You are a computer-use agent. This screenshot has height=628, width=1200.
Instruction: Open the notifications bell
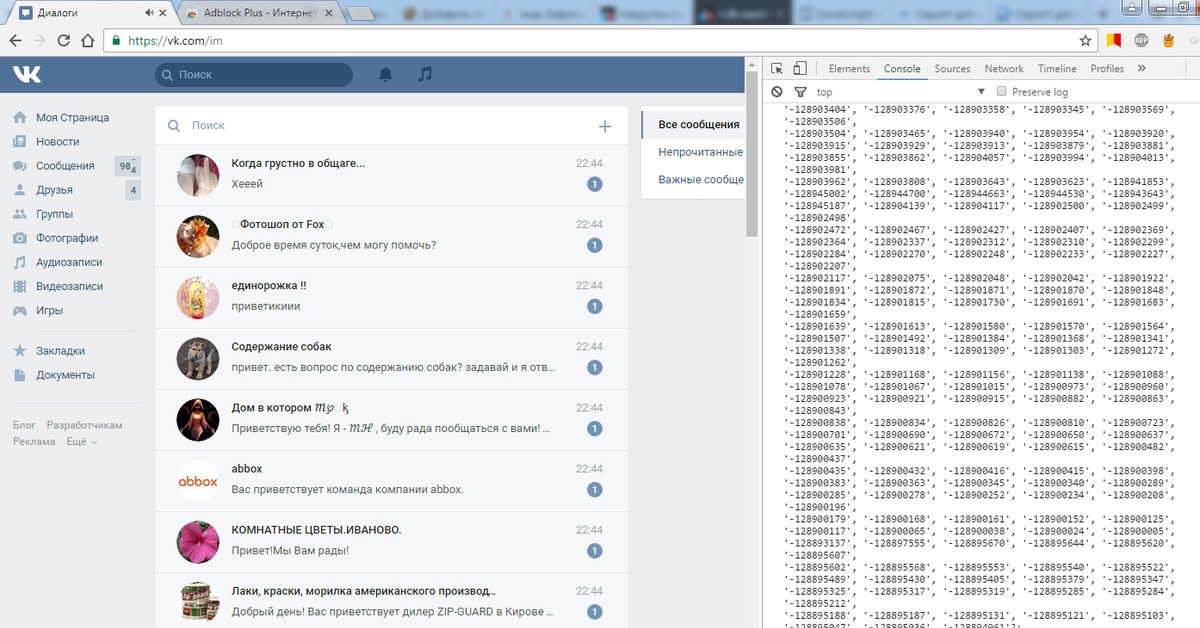tap(385, 75)
